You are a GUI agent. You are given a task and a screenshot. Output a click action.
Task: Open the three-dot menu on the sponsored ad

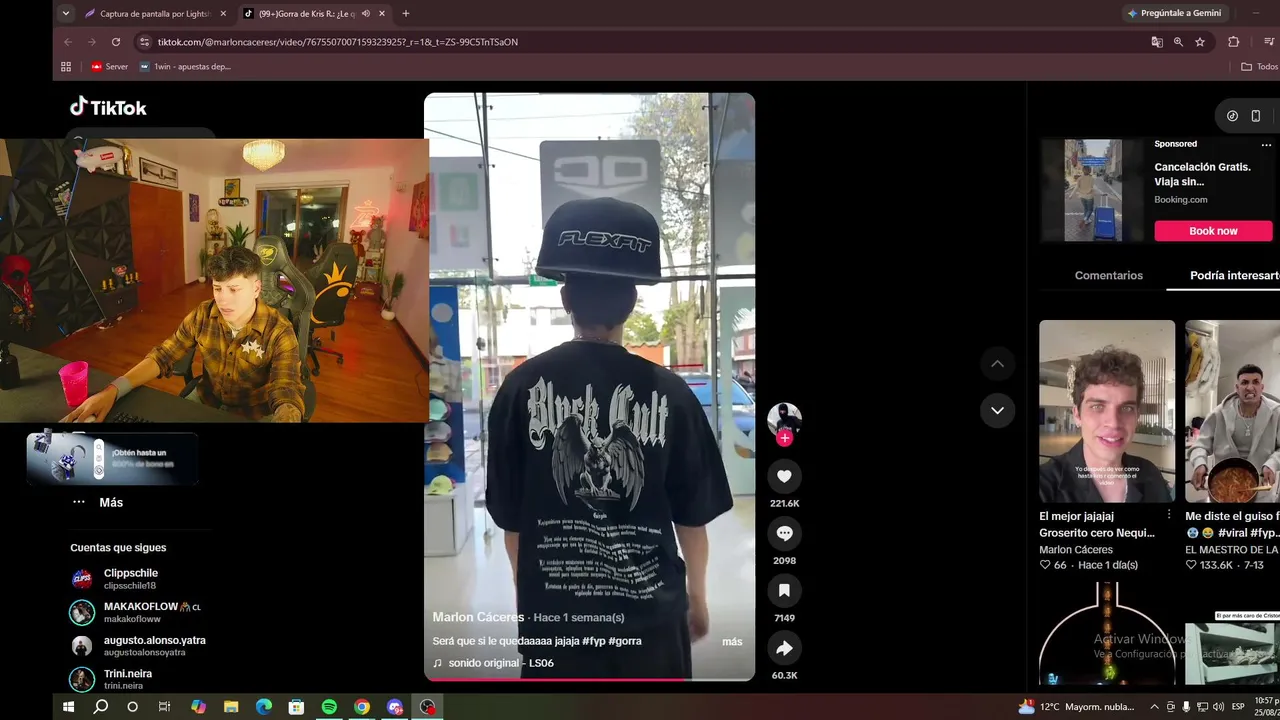click(x=1266, y=145)
